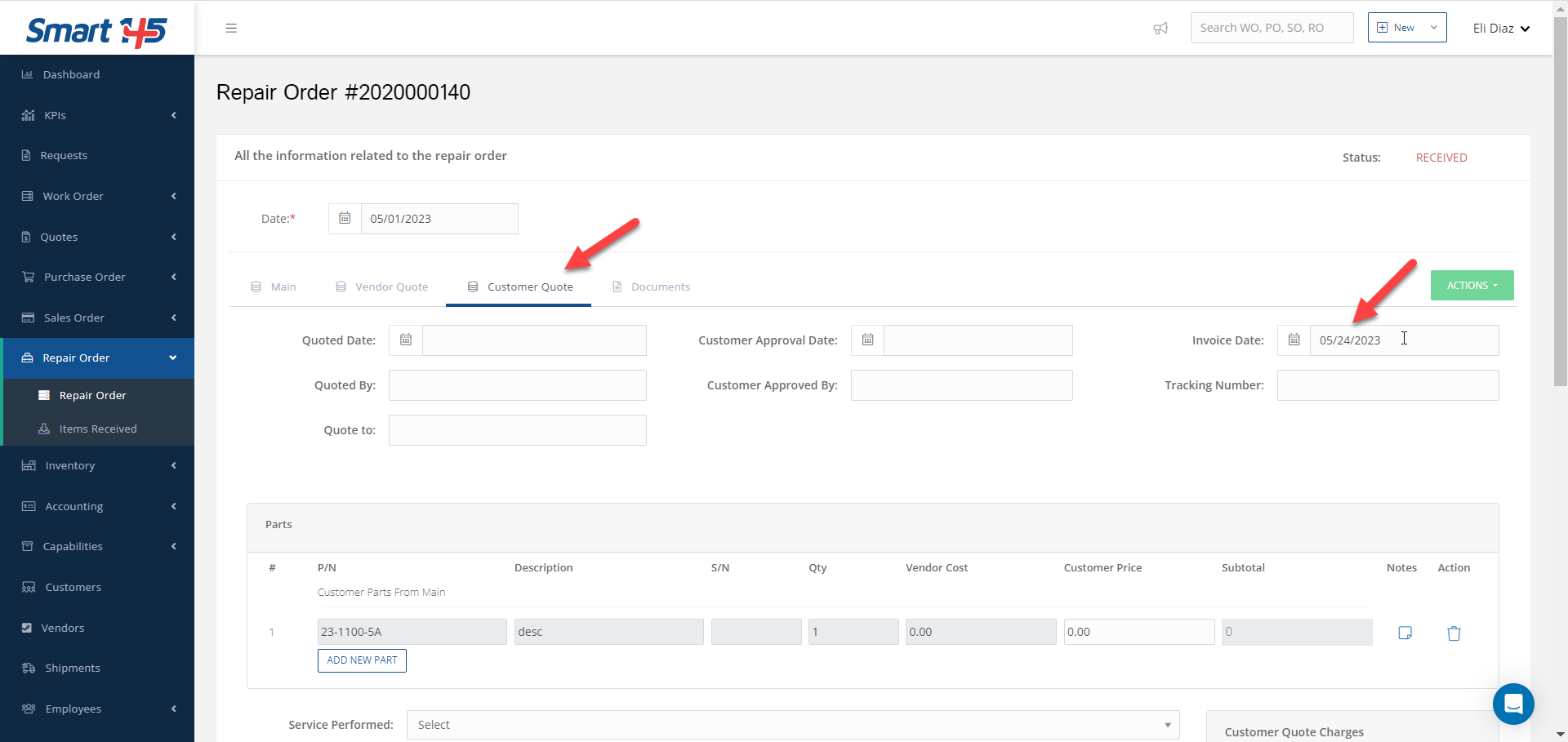Open the Service Performed select dropdown
The width and height of the screenshot is (1568, 742).
click(792, 725)
